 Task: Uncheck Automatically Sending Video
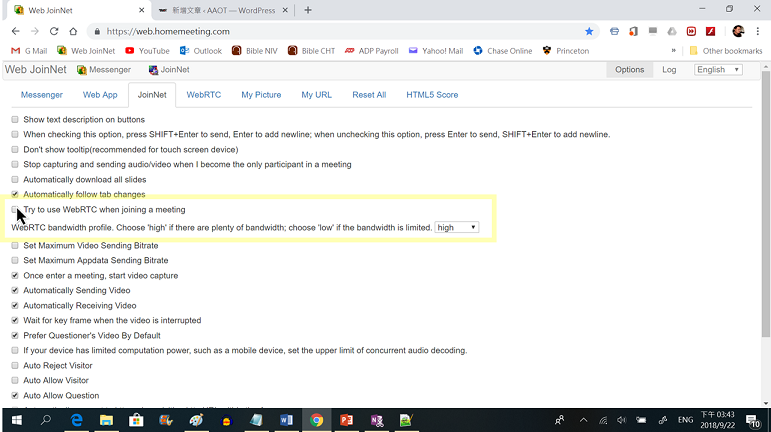coord(15,291)
